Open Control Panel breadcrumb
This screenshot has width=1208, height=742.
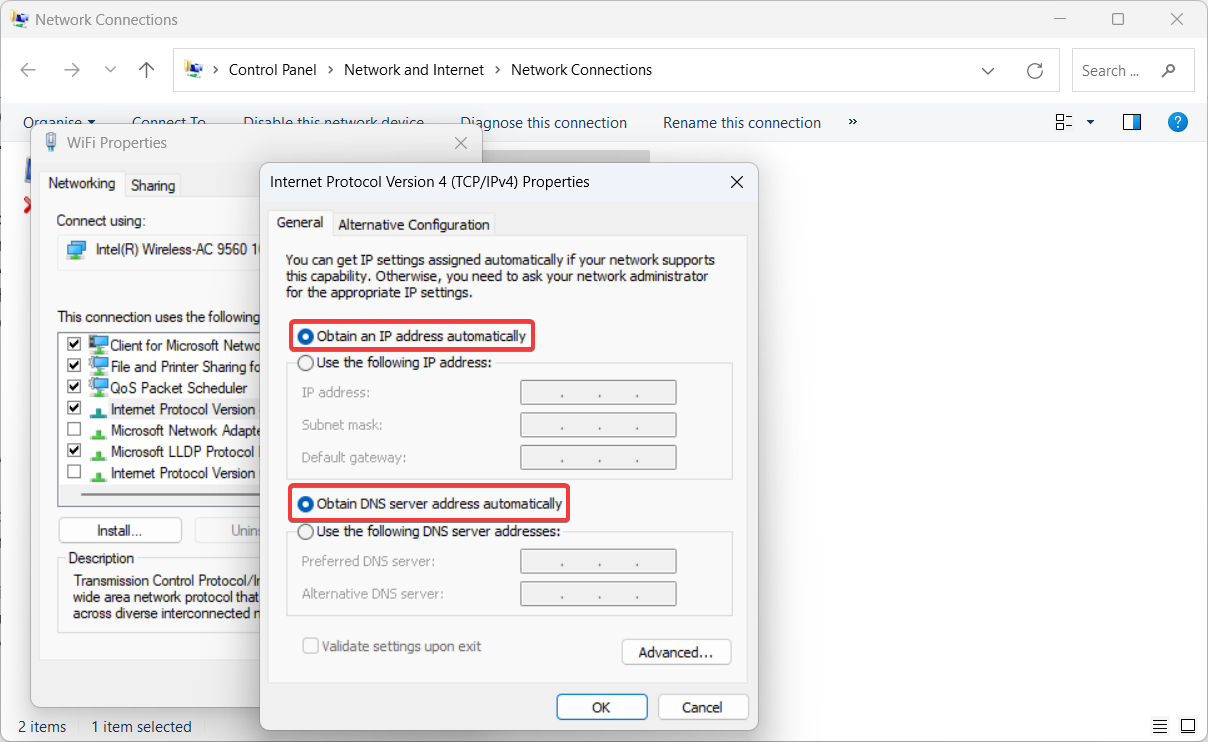click(x=273, y=70)
